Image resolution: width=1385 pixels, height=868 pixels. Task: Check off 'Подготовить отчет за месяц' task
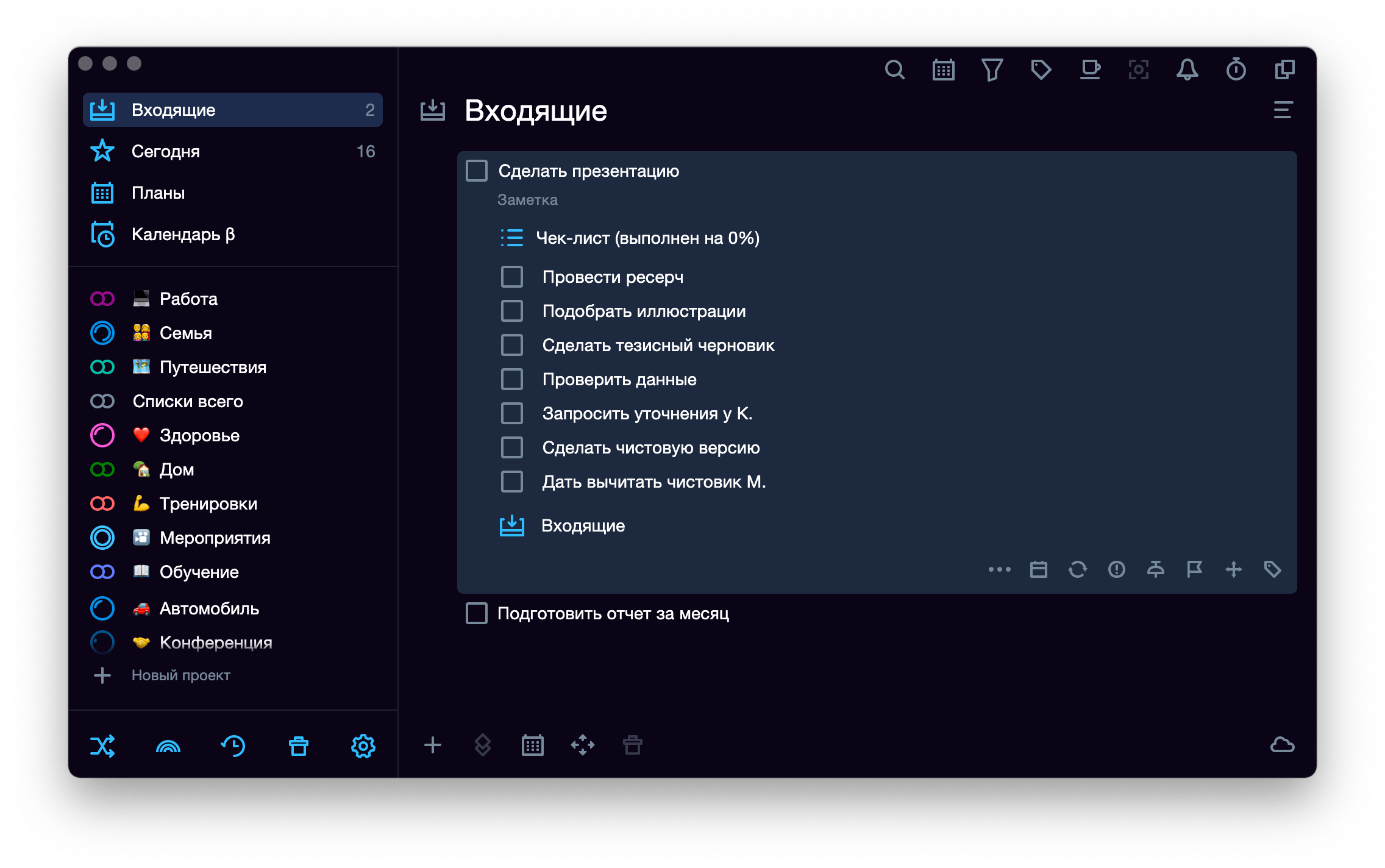click(477, 613)
